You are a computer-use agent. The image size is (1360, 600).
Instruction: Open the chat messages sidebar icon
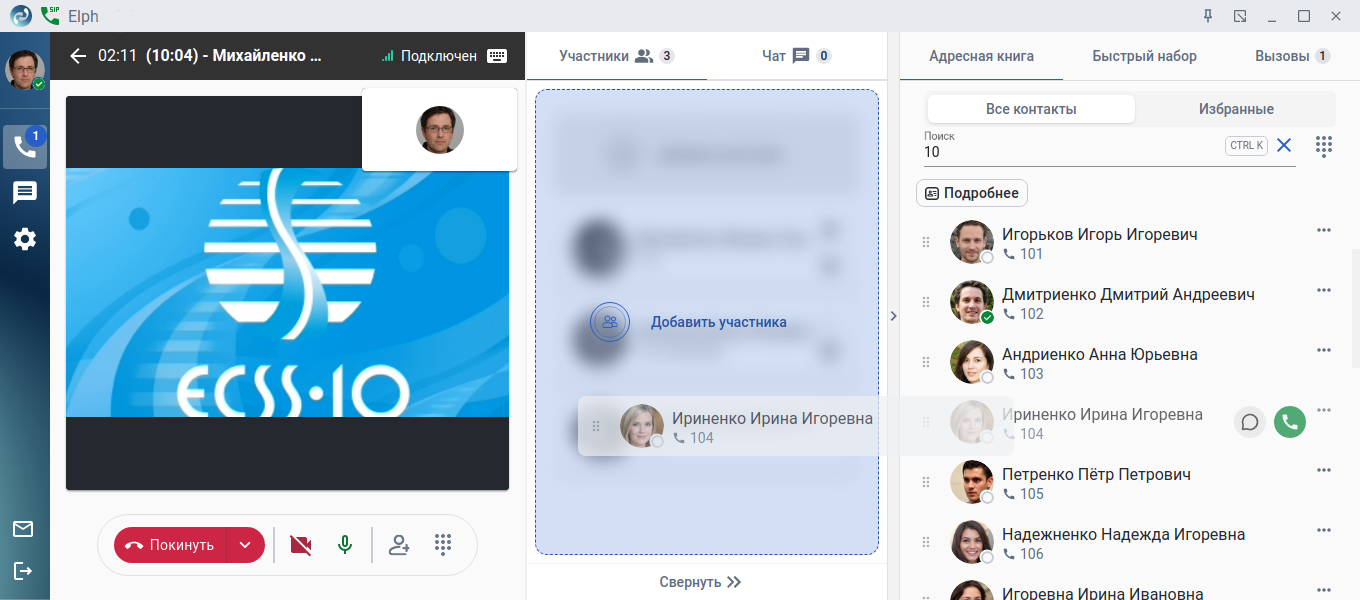pos(25,193)
